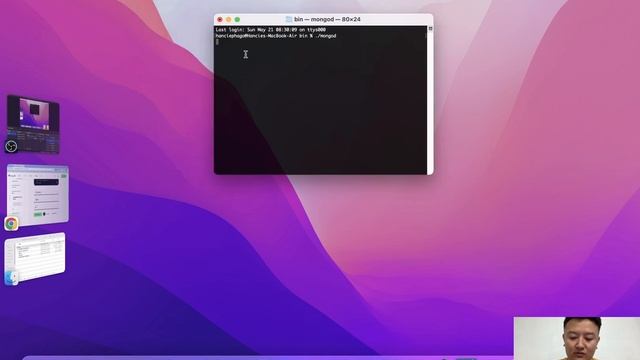Click the OBS app icon in Stage Manager
Image resolution: width=640 pixels, height=360 pixels.
point(11,146)
